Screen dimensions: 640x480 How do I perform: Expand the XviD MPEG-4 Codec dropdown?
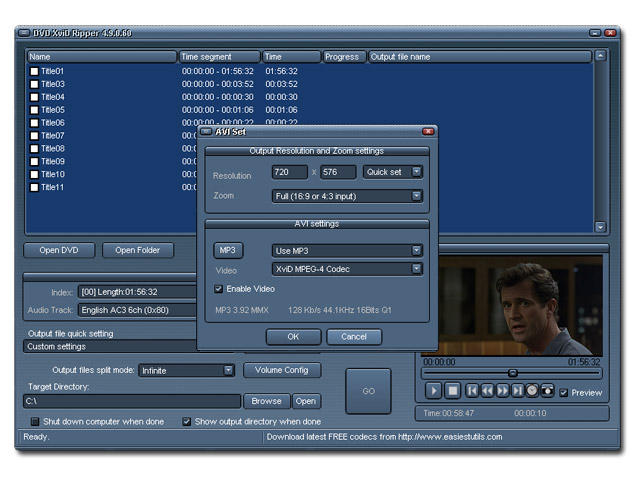coord(416,269)
